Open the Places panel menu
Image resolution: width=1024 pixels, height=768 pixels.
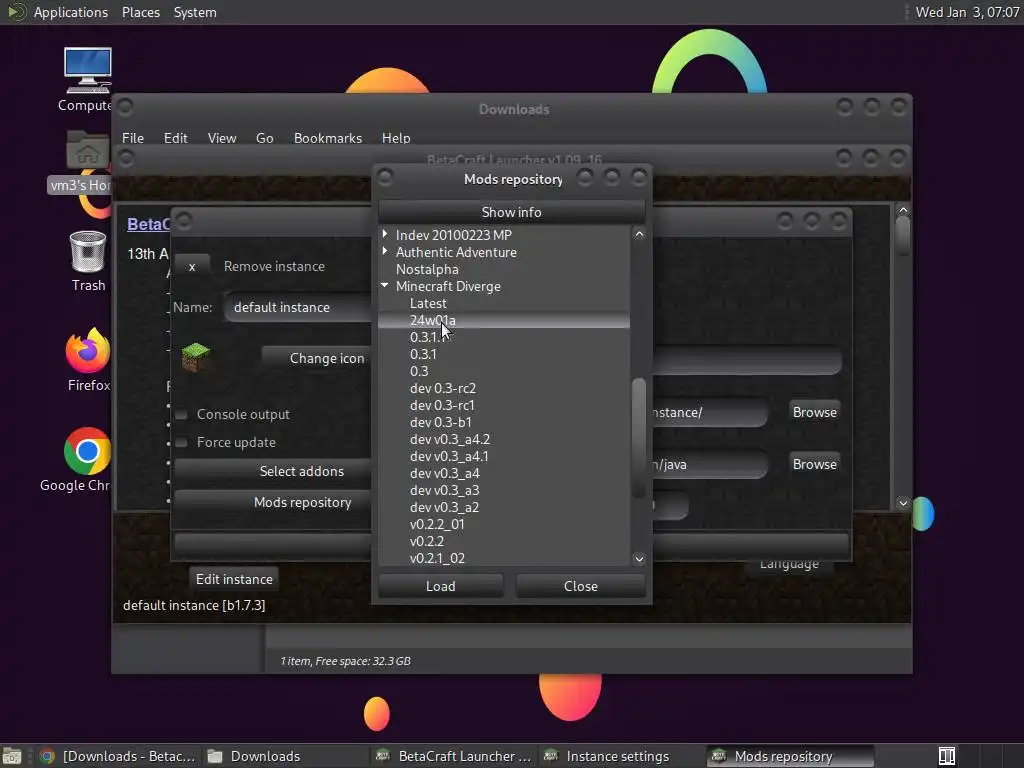tap(141, 12)
